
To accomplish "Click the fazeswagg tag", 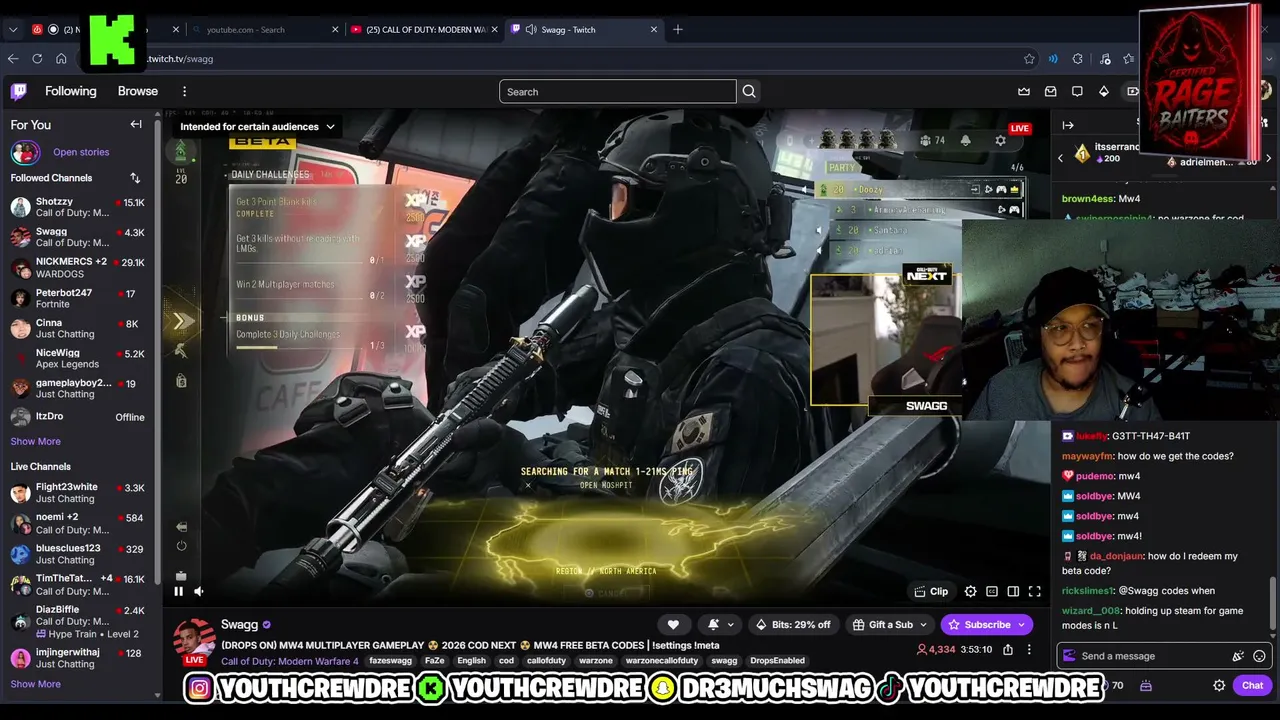I will (391, 661).
